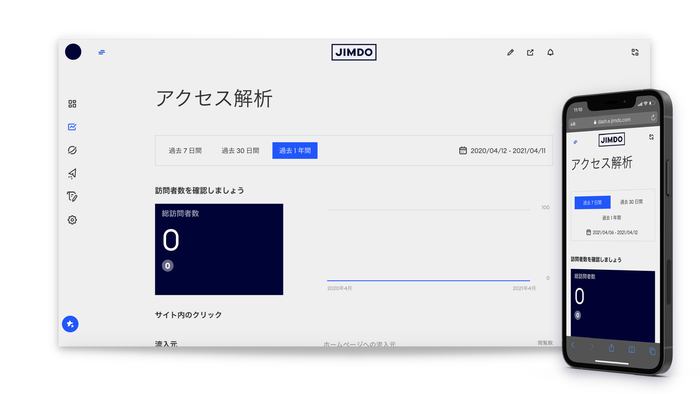
Task: Click the top-right switch account icon
Action: pos(635,52)
